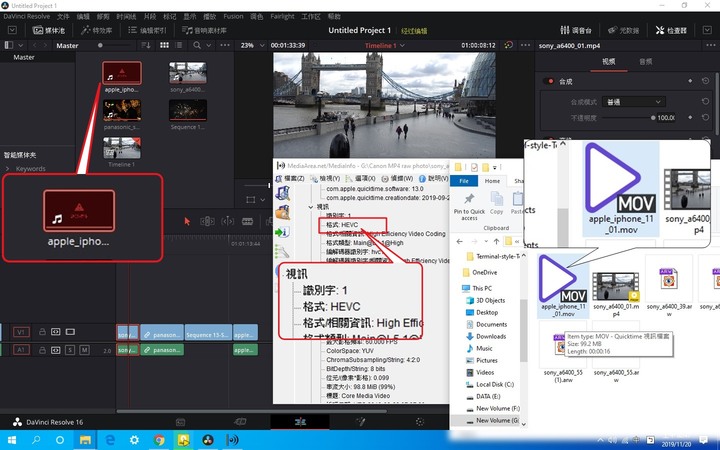Viewport: 720px width, 450px height.
Task: Expand left panel toggle at toolbar start
Action: tap(12, 30)
